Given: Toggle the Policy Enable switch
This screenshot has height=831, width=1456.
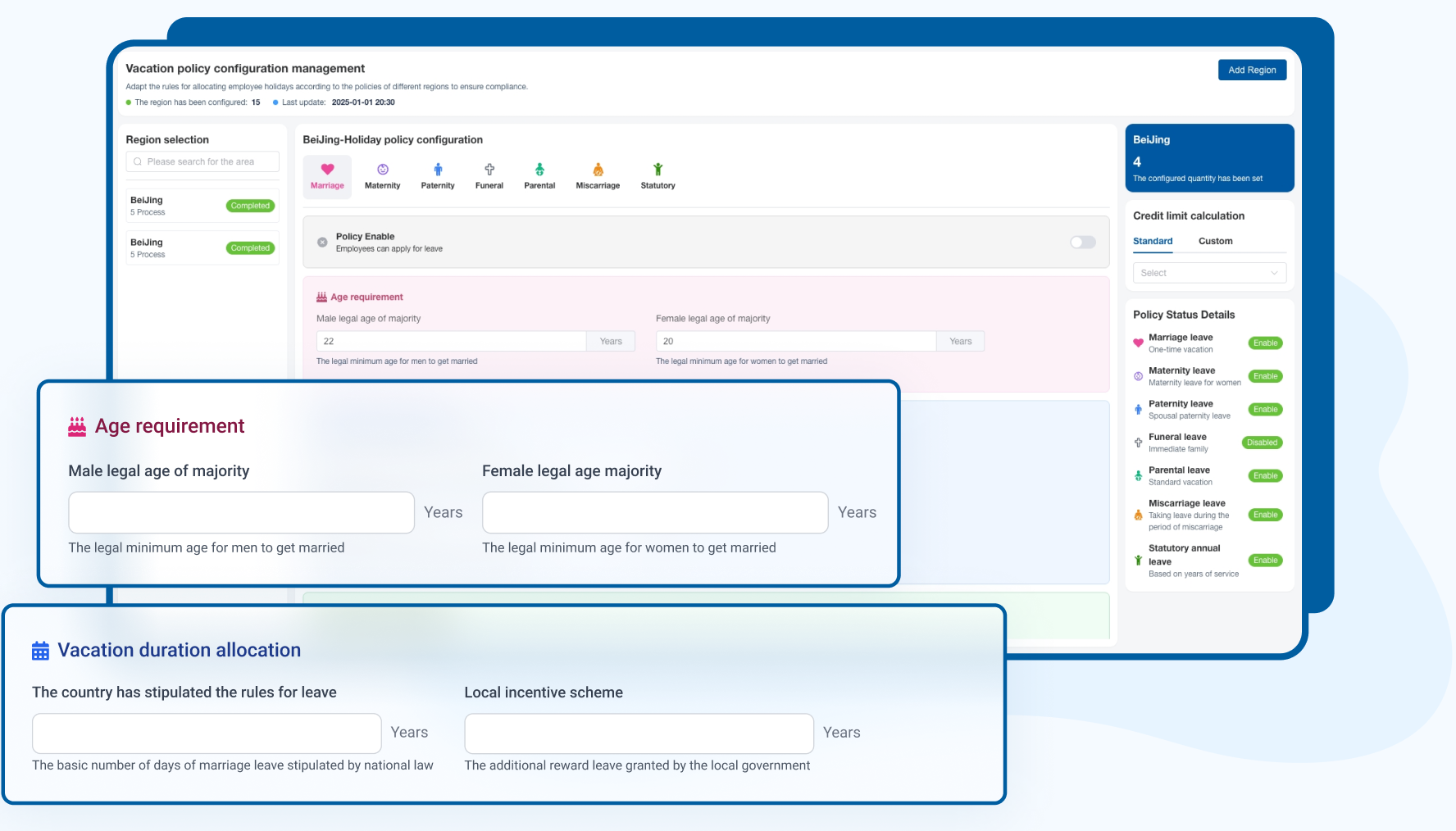Looking at the screenshot, I should tap(1082, 242).
